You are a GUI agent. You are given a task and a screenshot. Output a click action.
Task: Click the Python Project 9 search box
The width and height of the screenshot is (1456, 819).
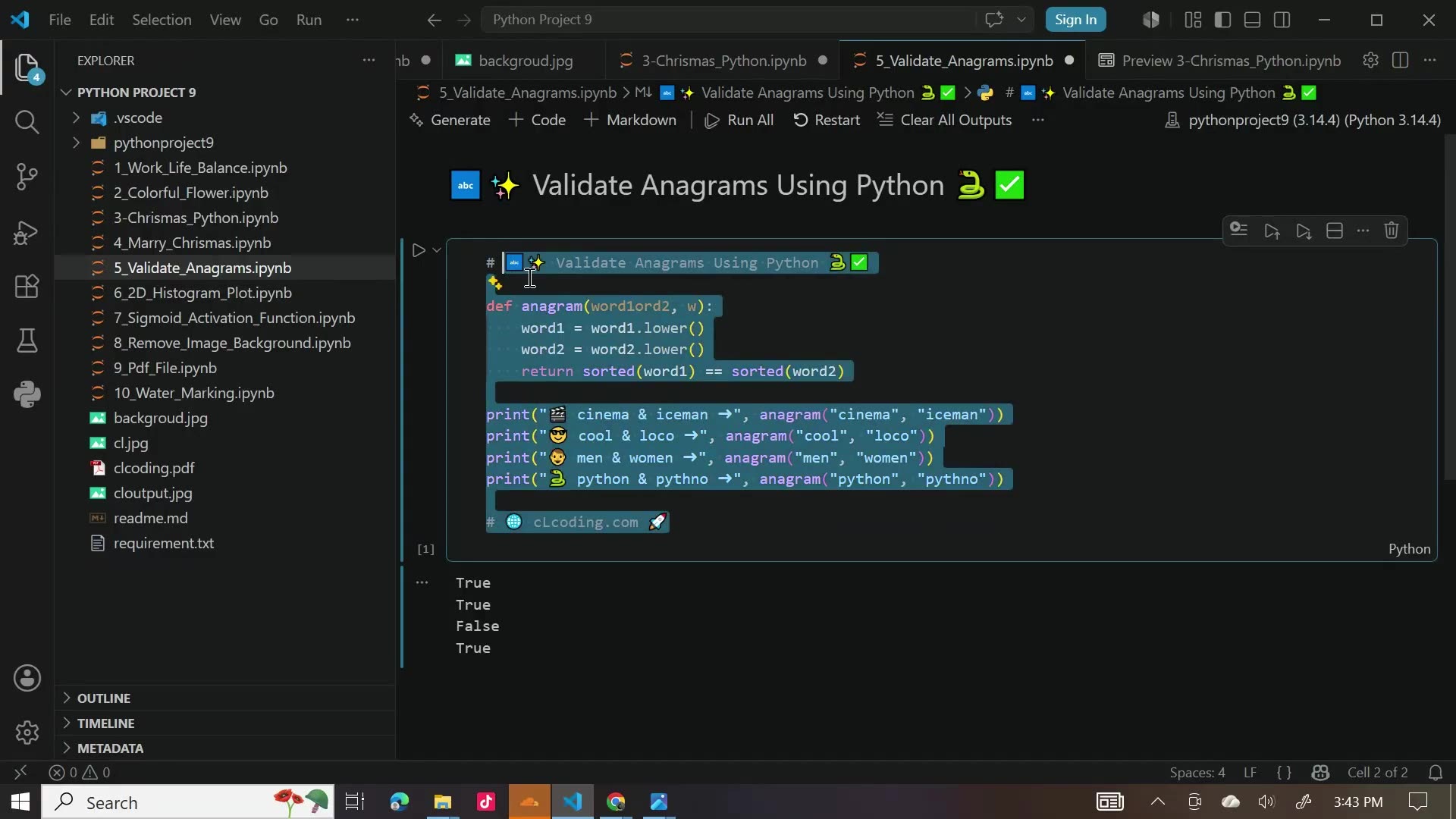[x=728, y=20]
